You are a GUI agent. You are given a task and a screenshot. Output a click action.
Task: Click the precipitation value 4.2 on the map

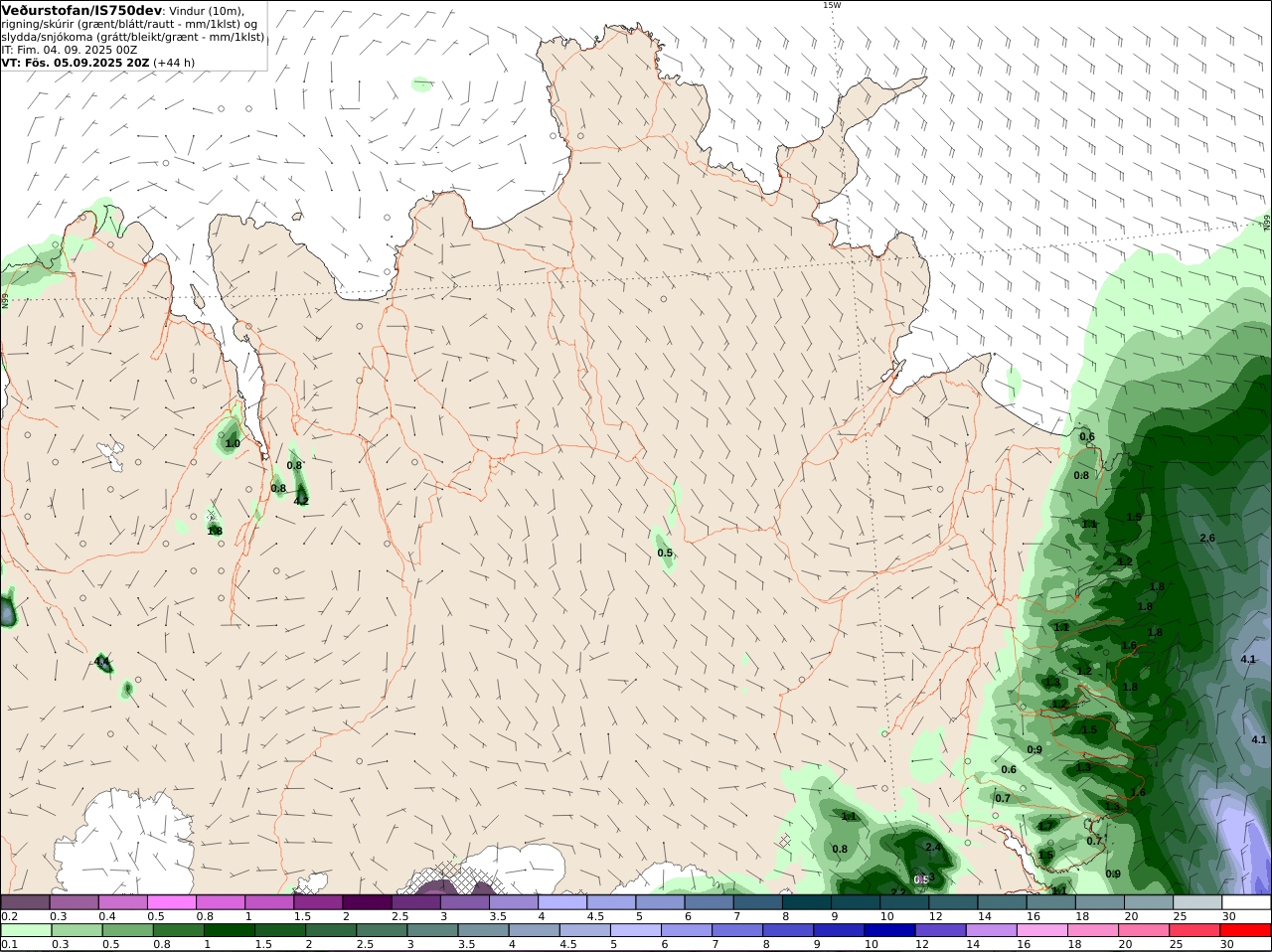[x=301, y=501]
